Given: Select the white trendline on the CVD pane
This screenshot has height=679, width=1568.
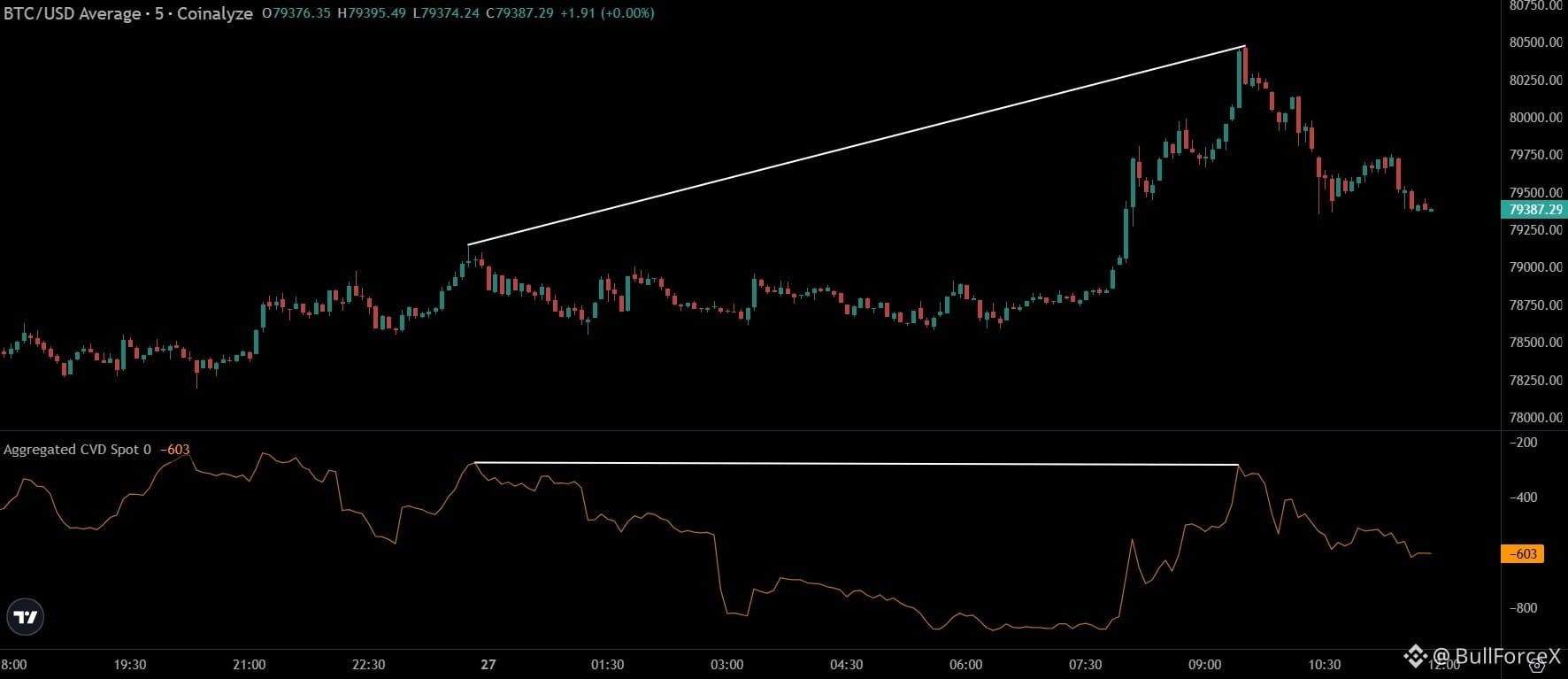Looking at the screenshot, I should (857, 464).
